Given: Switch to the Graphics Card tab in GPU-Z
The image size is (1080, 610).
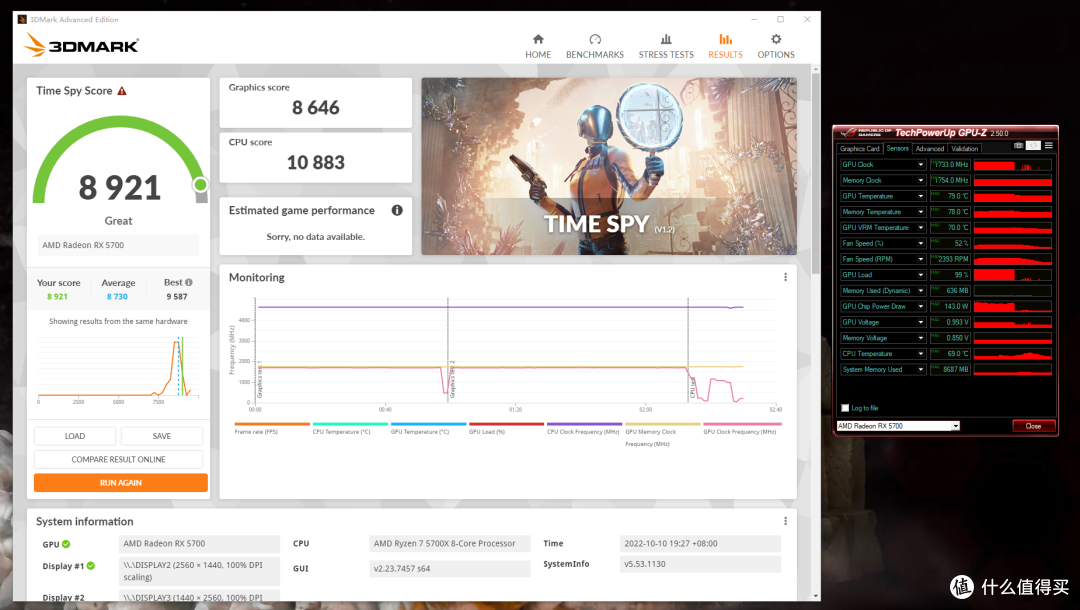Looking at the screenshot, I should 859,149.
